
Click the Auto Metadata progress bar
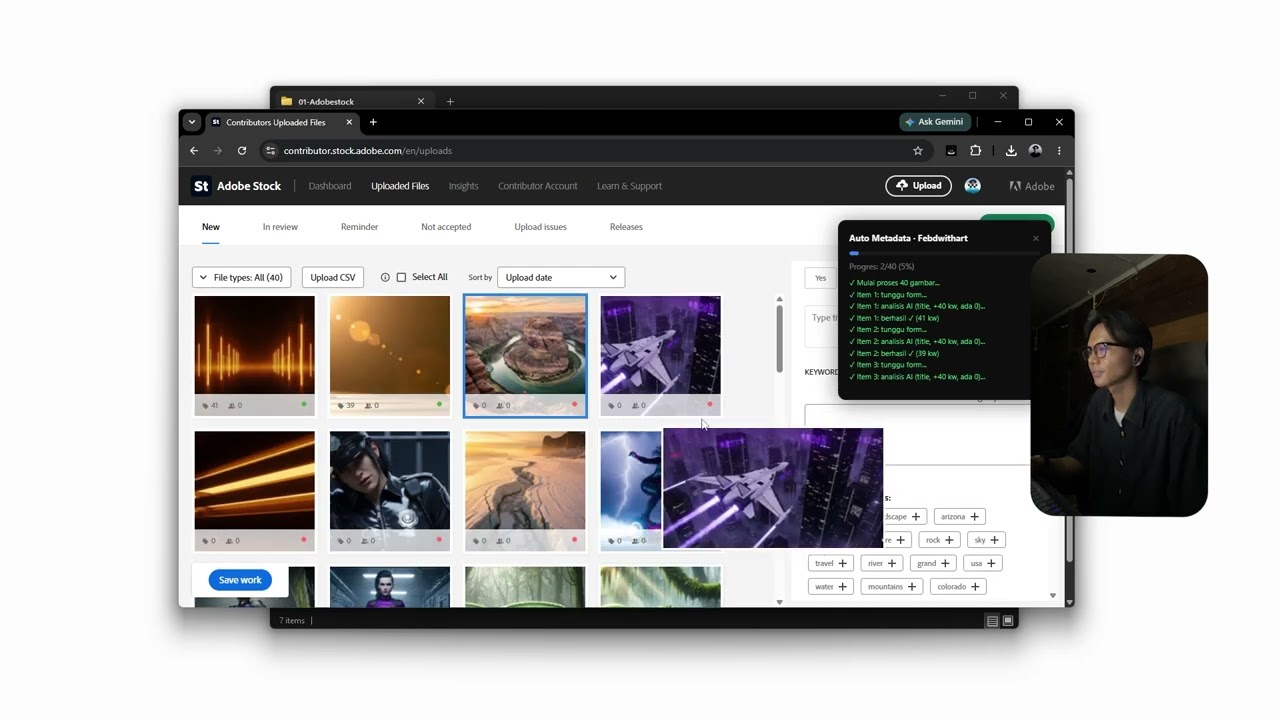coord(944,253)
